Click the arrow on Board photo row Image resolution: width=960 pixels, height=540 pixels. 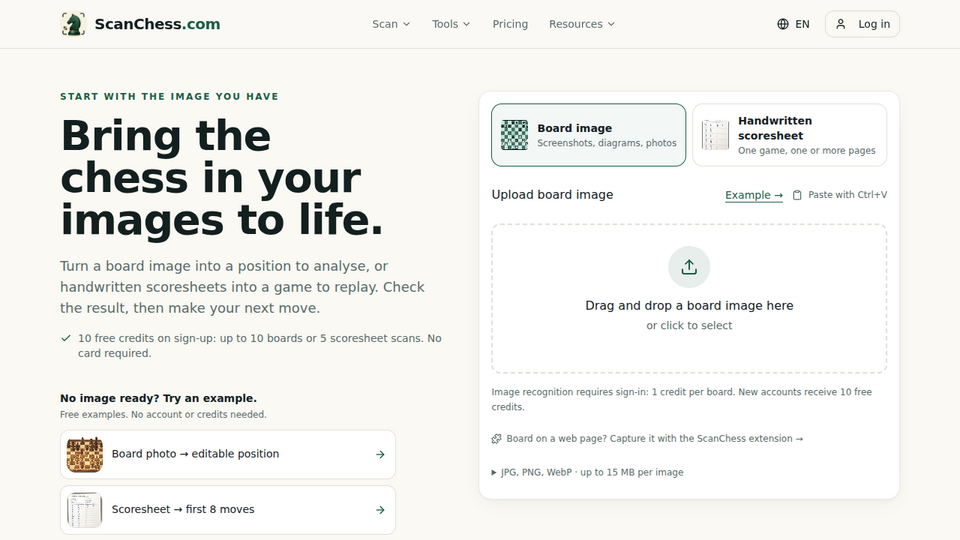380,454
